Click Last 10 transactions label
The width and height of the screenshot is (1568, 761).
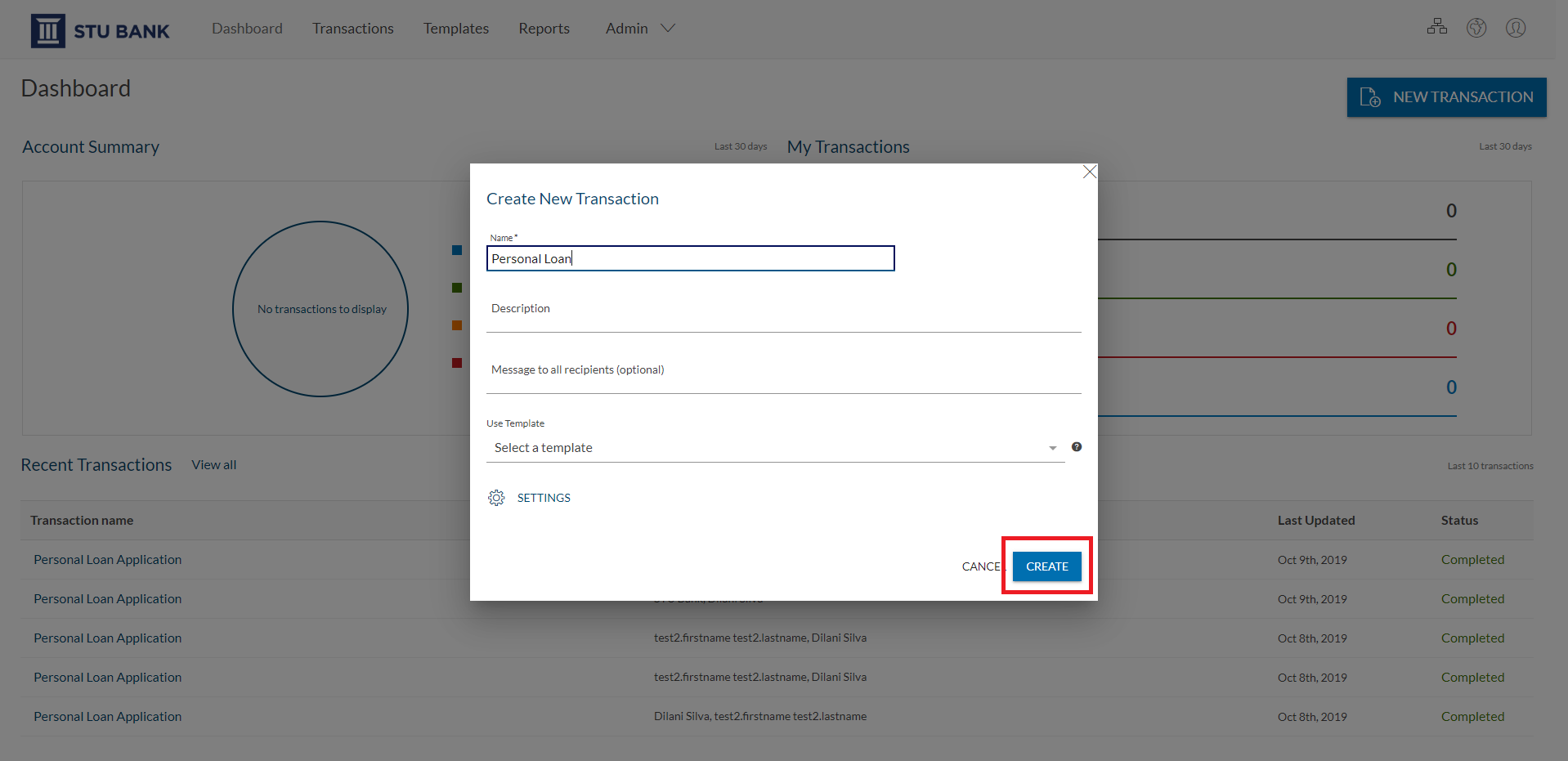coord(1490,466)
